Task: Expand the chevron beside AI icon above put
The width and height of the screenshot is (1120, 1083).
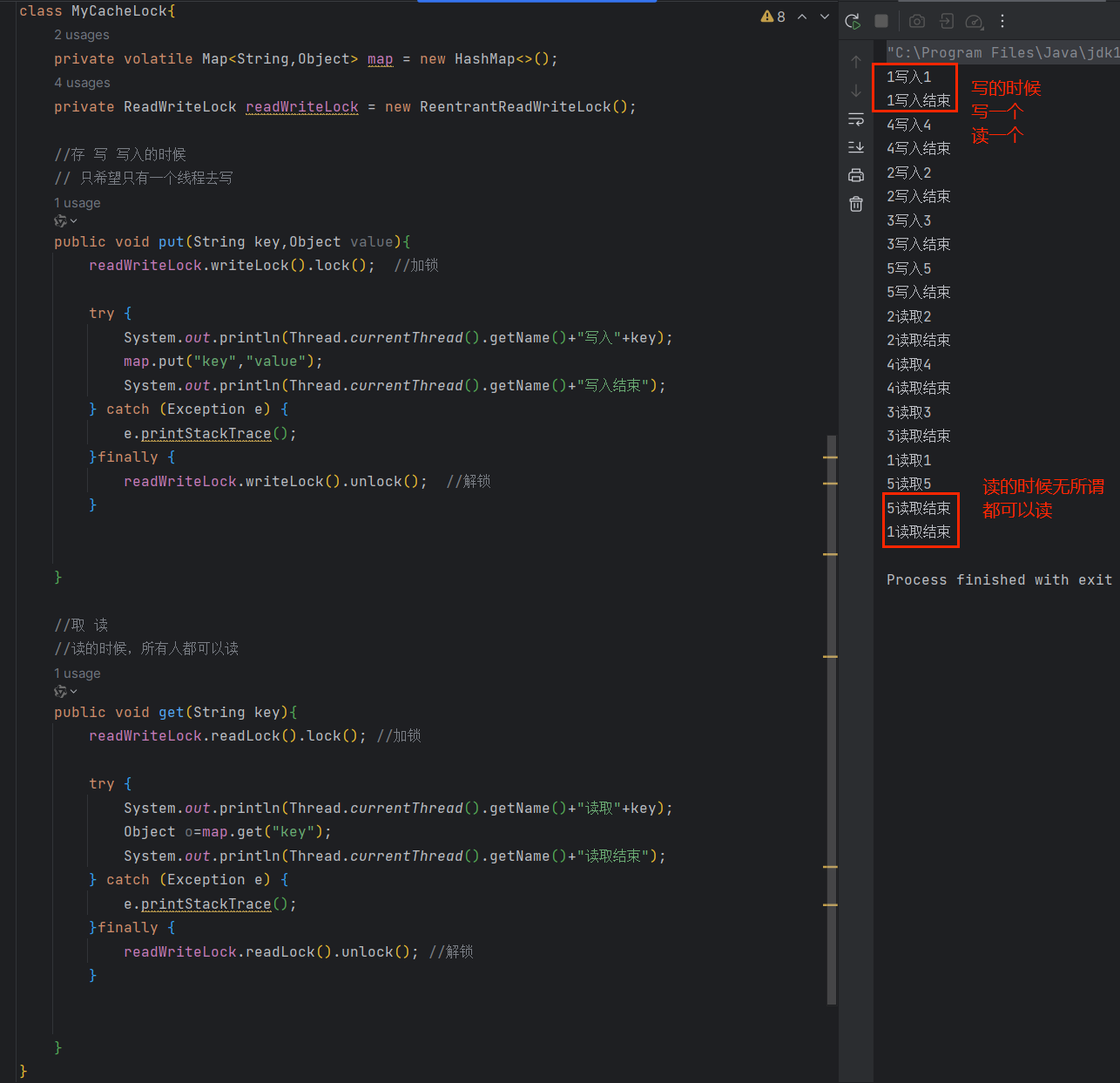Action: (74, 221)
